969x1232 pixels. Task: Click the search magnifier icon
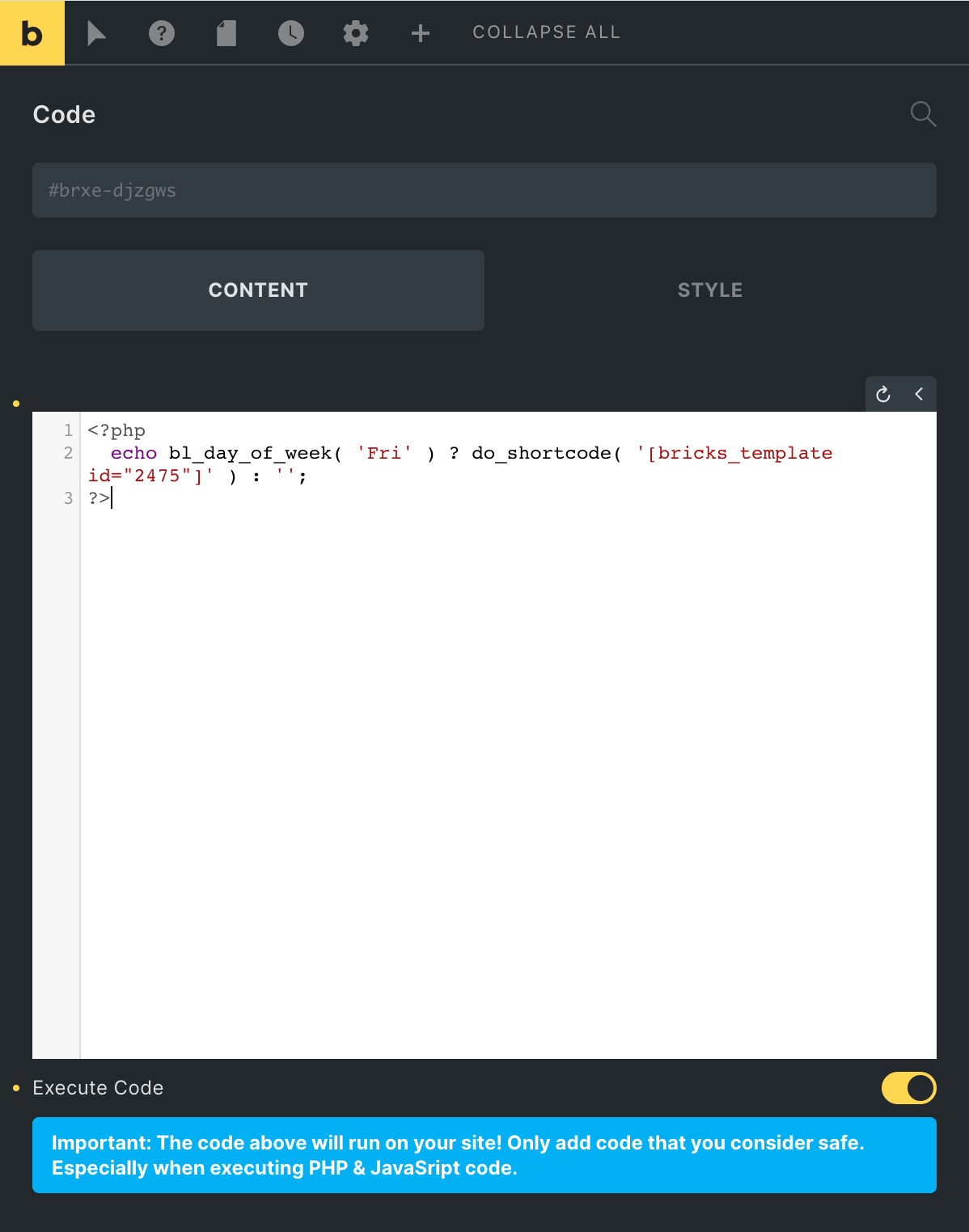click(x=923, y=114)
